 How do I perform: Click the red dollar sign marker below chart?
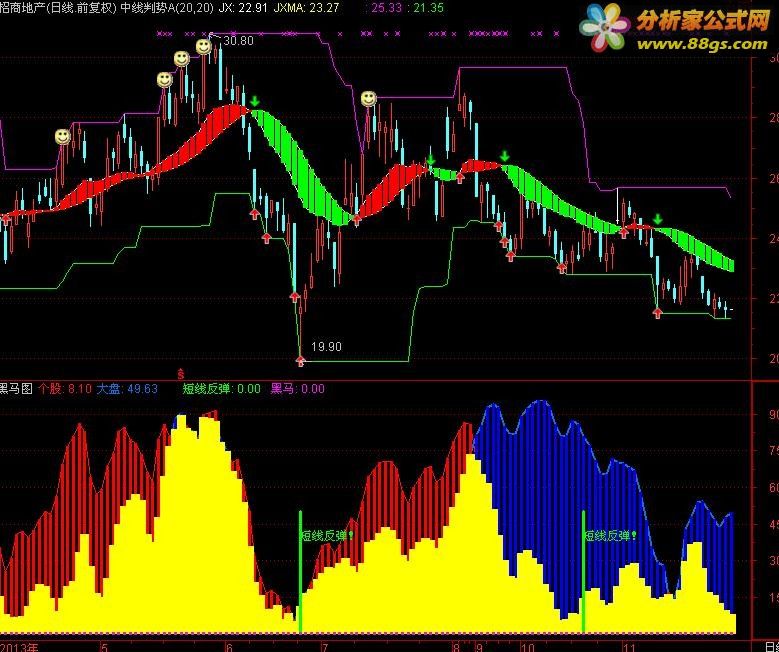point(180,374)
